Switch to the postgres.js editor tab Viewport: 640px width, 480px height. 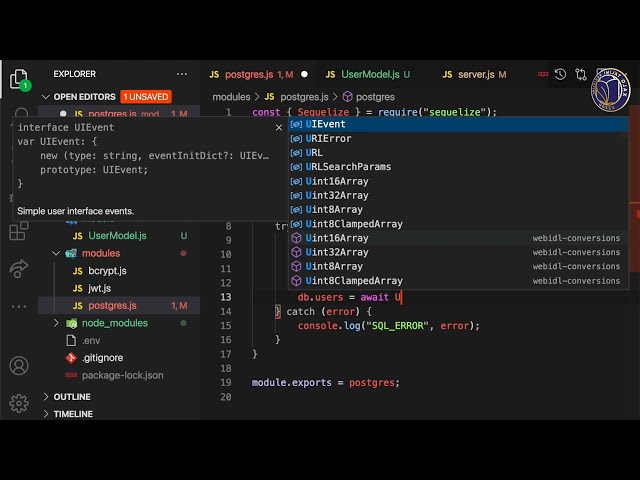coord(259,74)
